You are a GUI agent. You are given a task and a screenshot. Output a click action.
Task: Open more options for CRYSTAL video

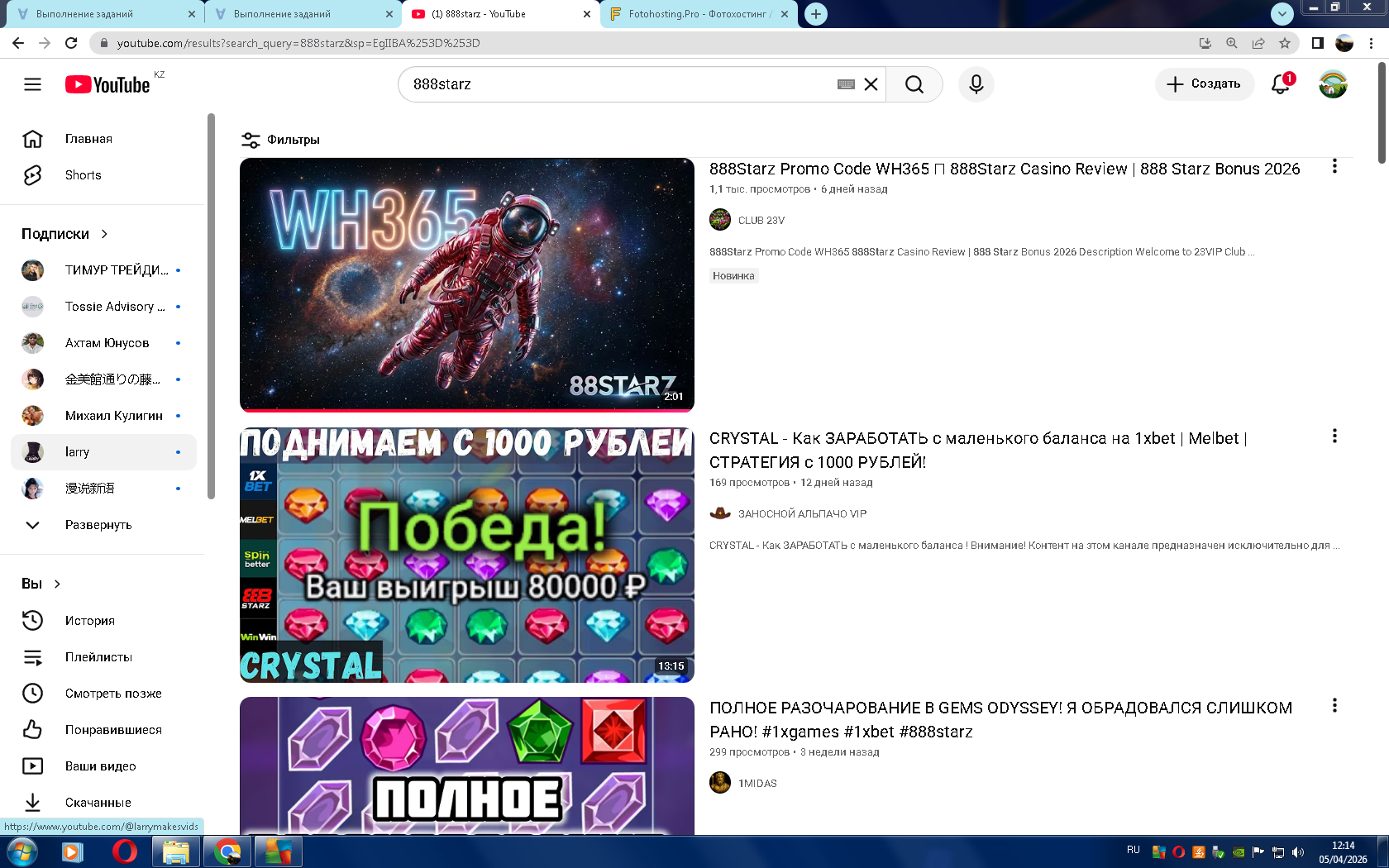pyautogui.click(x=1334, y=436)
